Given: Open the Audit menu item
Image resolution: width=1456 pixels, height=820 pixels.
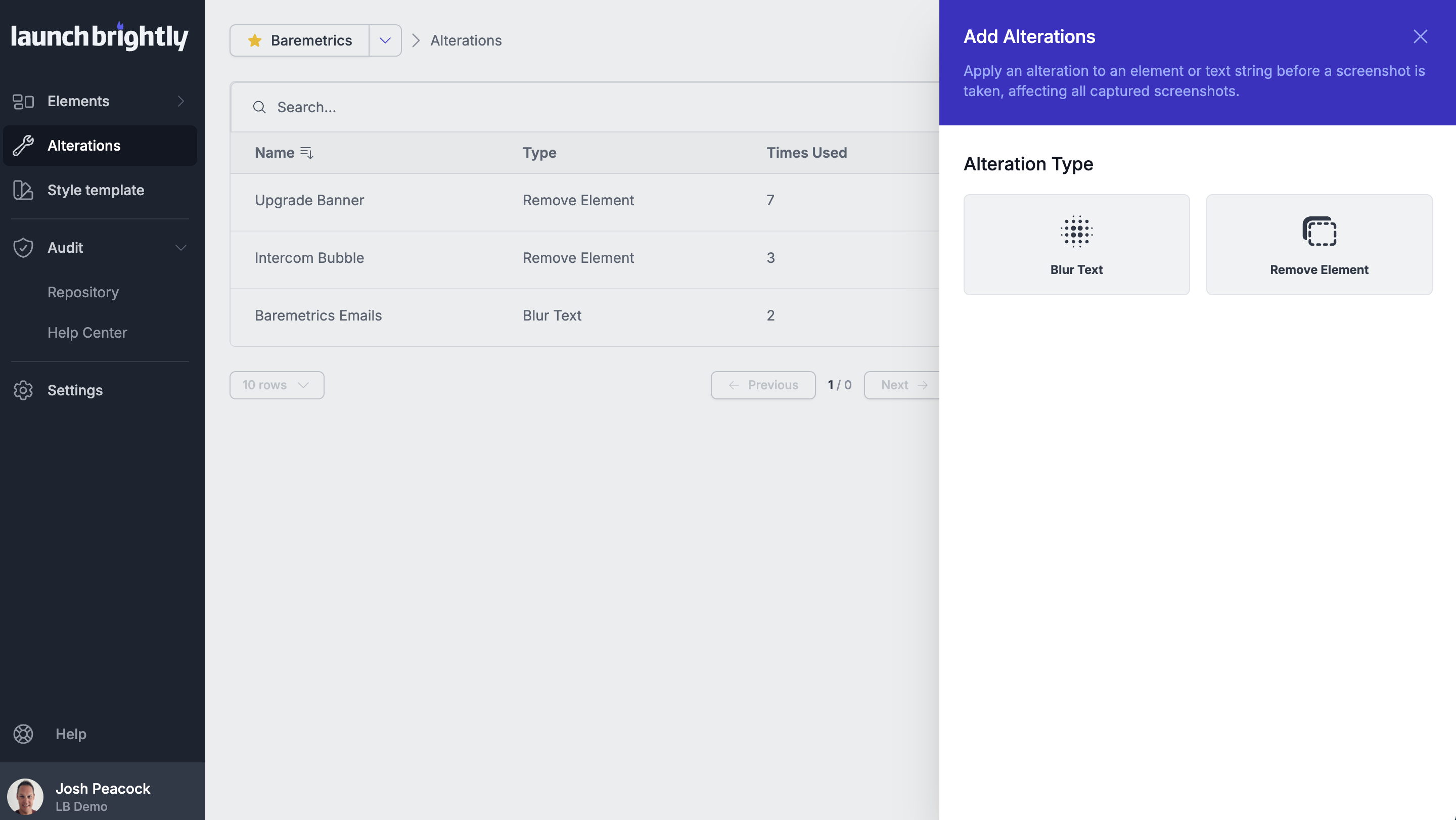Looking at the screenshot, I should coord(100,248).
